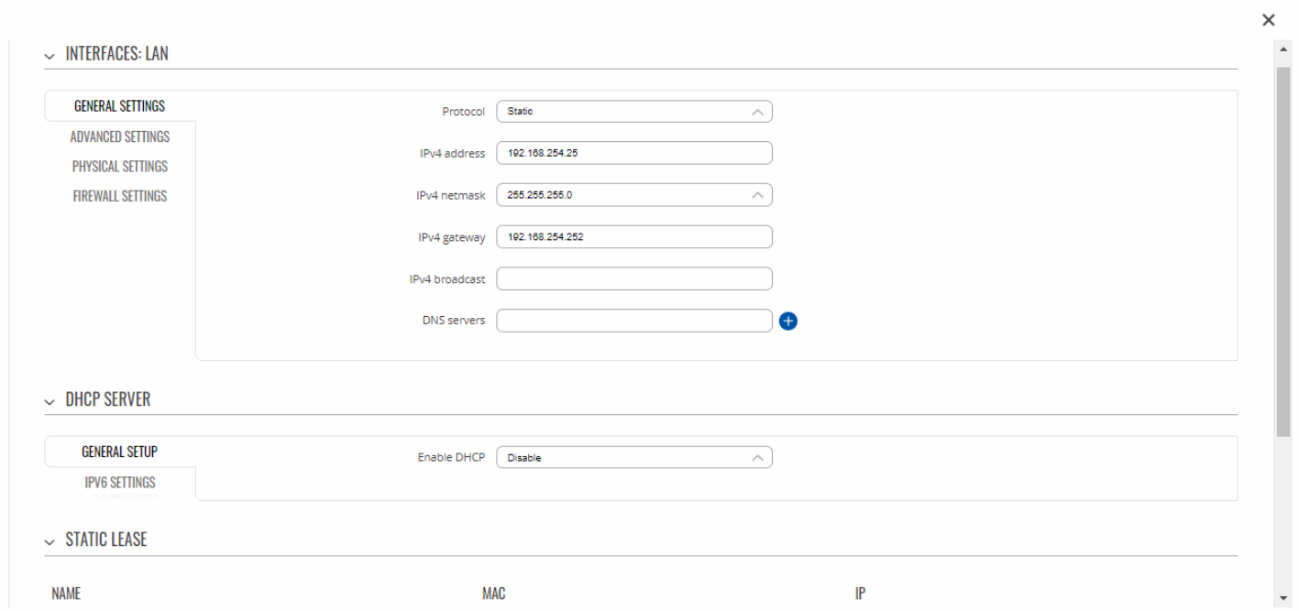The image size is (1299, 611).
Task: Switch to the Advanced Settings tab
Action: [x=120, y=137]
